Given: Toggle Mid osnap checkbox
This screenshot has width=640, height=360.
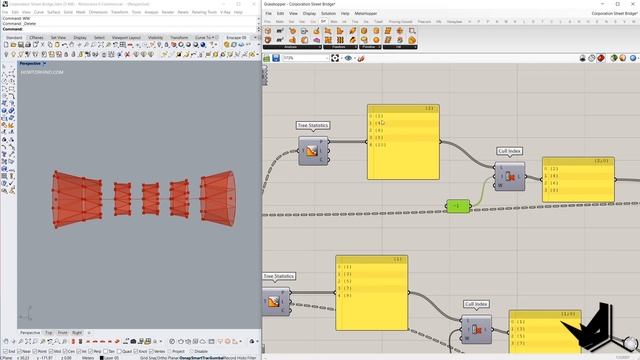Looking at the screenshot, I should pos(51,351).
